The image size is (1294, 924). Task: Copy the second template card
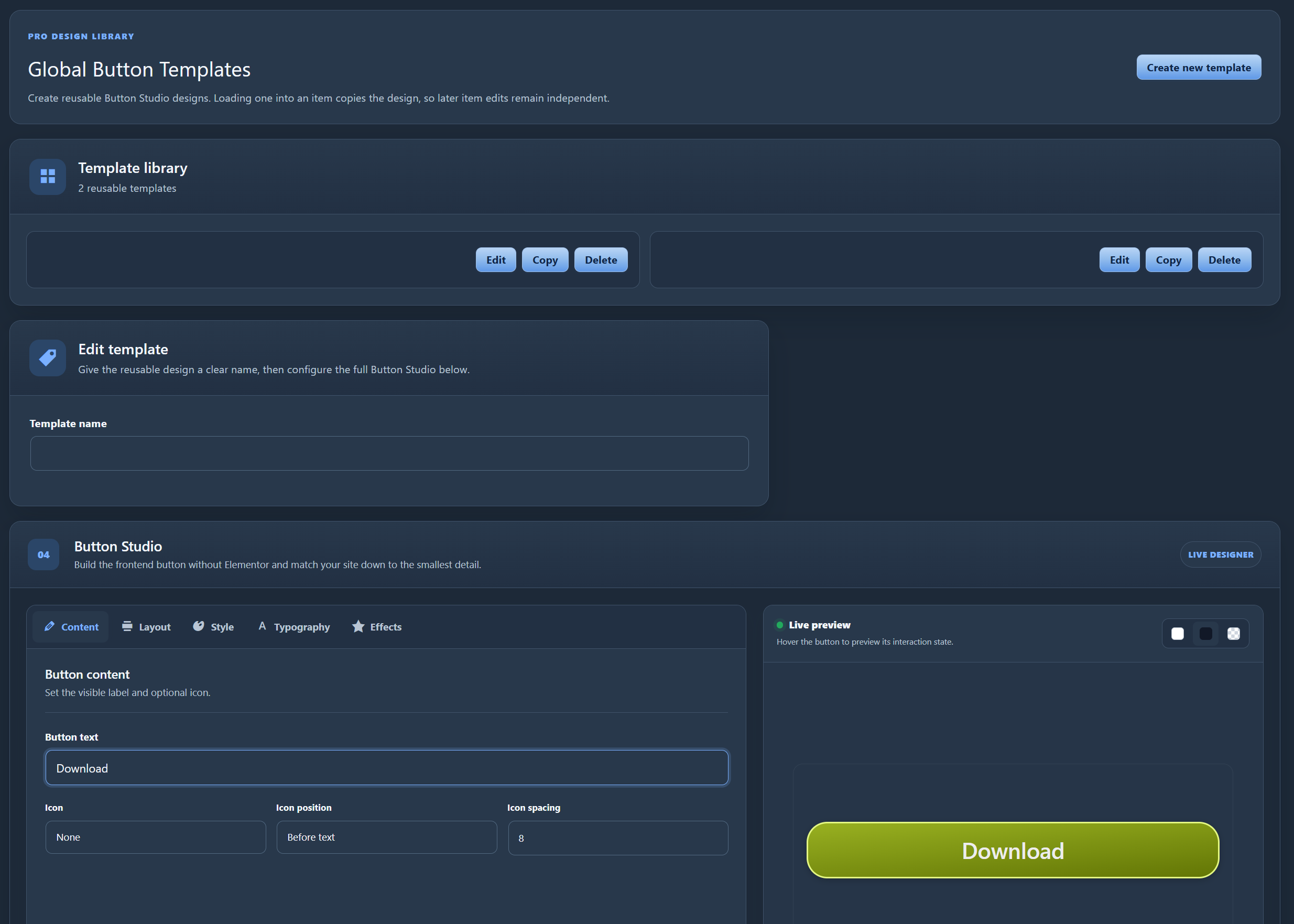click(1168, 260)
